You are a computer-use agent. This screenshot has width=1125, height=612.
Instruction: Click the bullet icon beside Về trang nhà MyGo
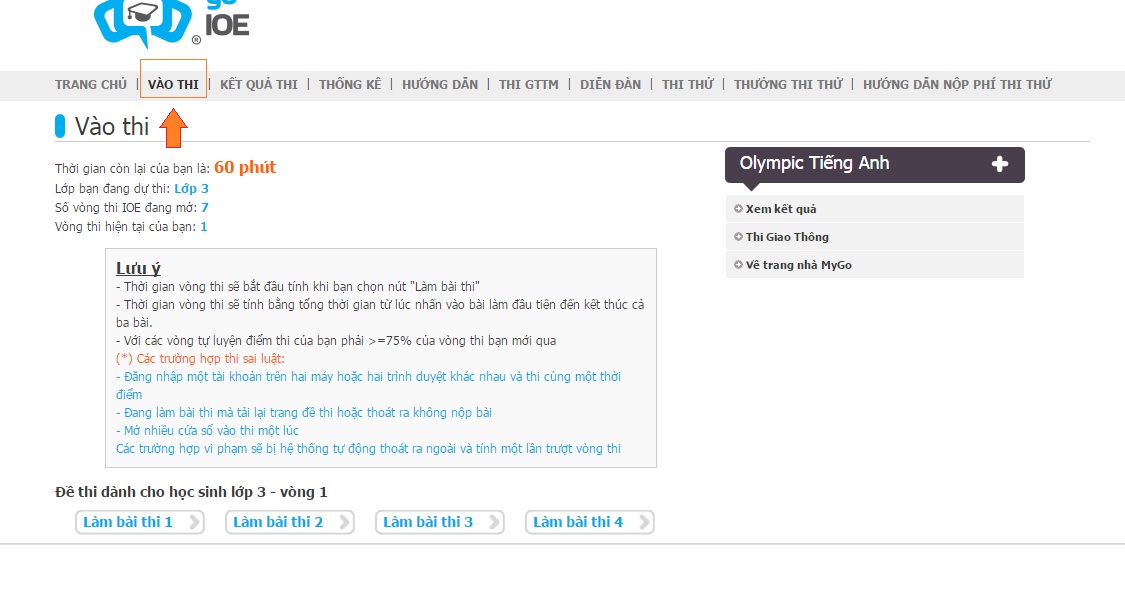pyautogui.click(x=738, y=265)
